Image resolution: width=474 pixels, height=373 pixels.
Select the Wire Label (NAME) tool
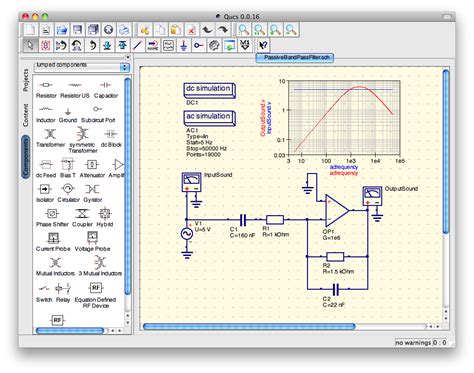[153, 45]
